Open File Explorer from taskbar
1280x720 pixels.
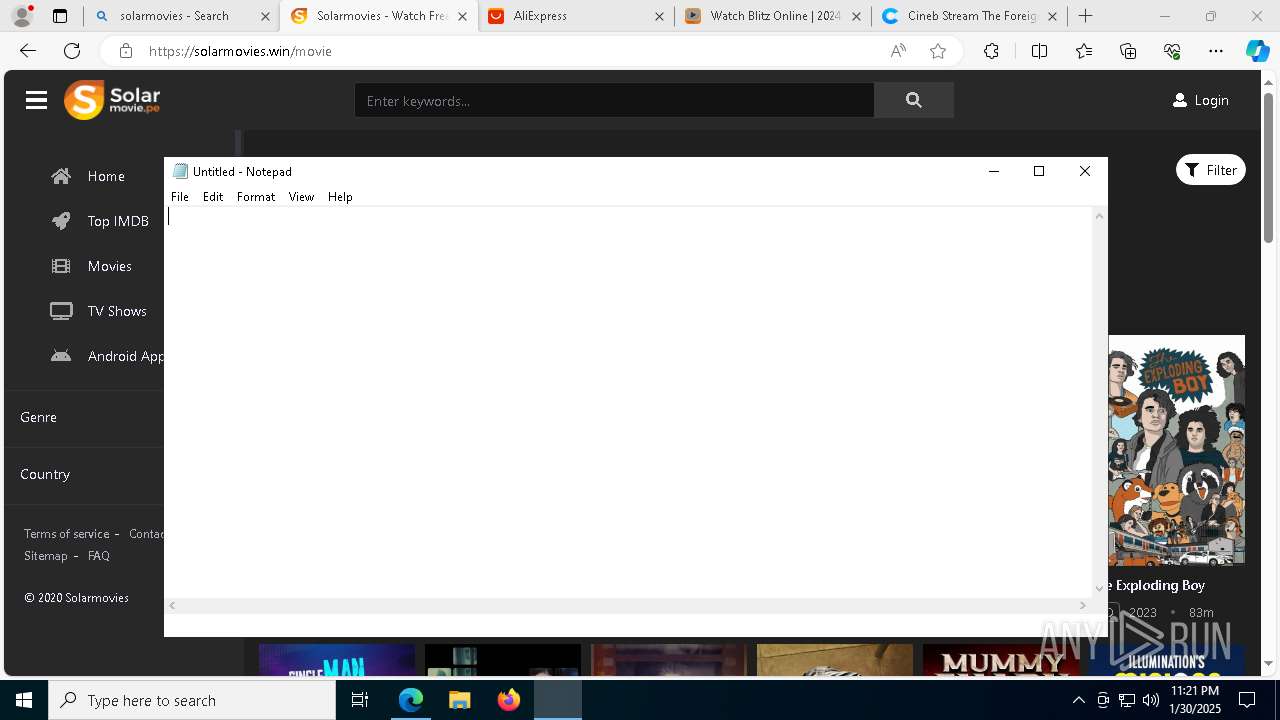(460, 700)
